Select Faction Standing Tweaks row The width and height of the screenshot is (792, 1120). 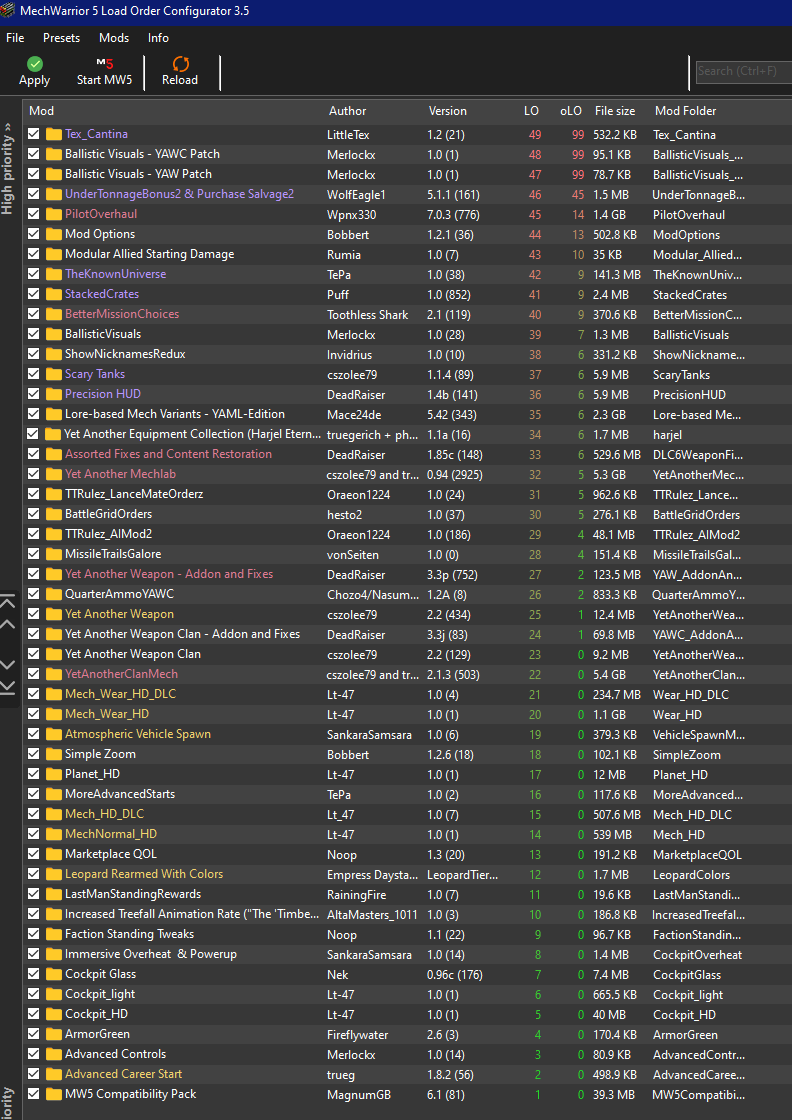(x=407, y=934)
